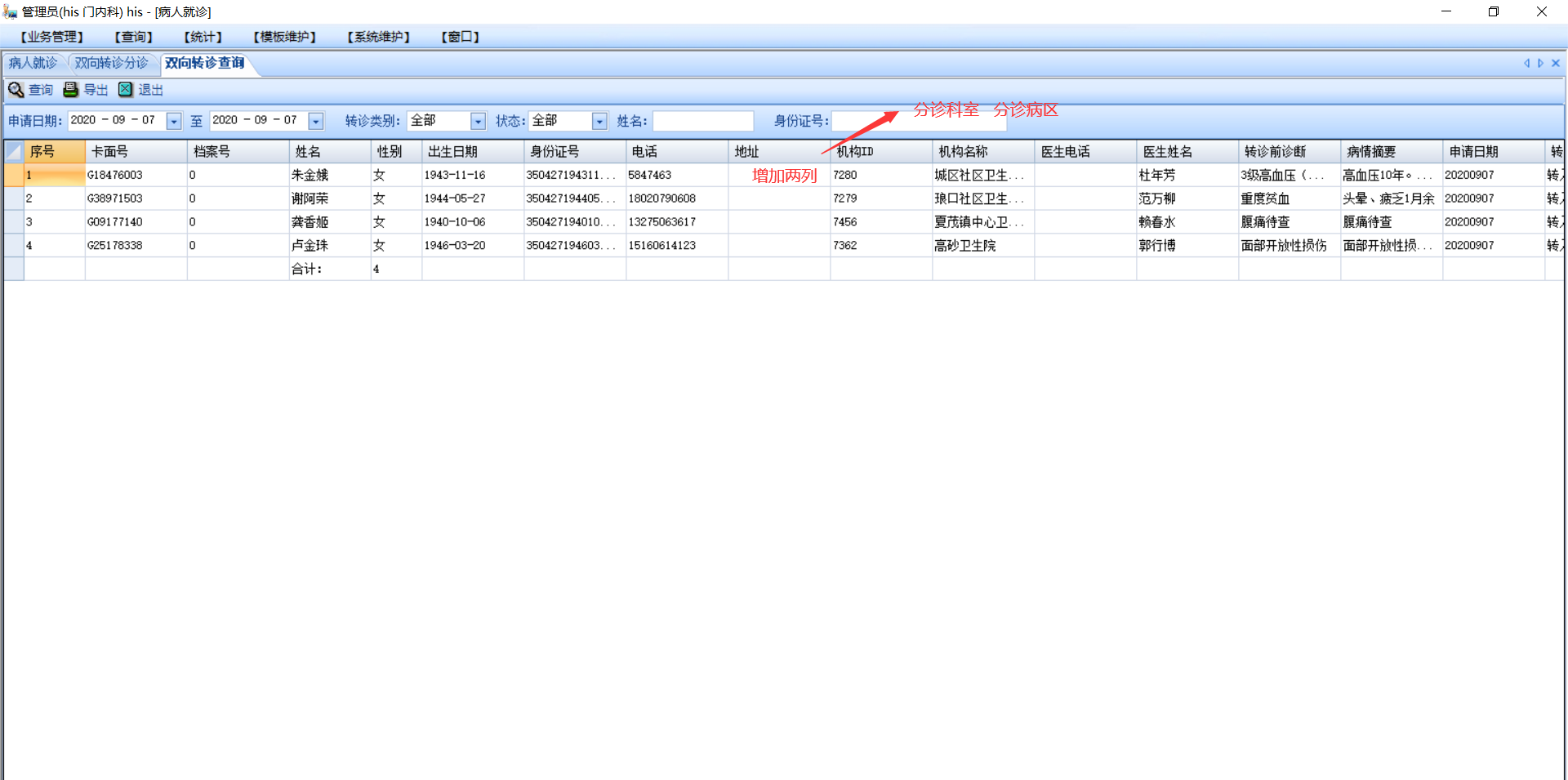Viewport: 1568px width, 780px height.
Task: Click patient name 谢阿荣
Action: pos(310,198)
